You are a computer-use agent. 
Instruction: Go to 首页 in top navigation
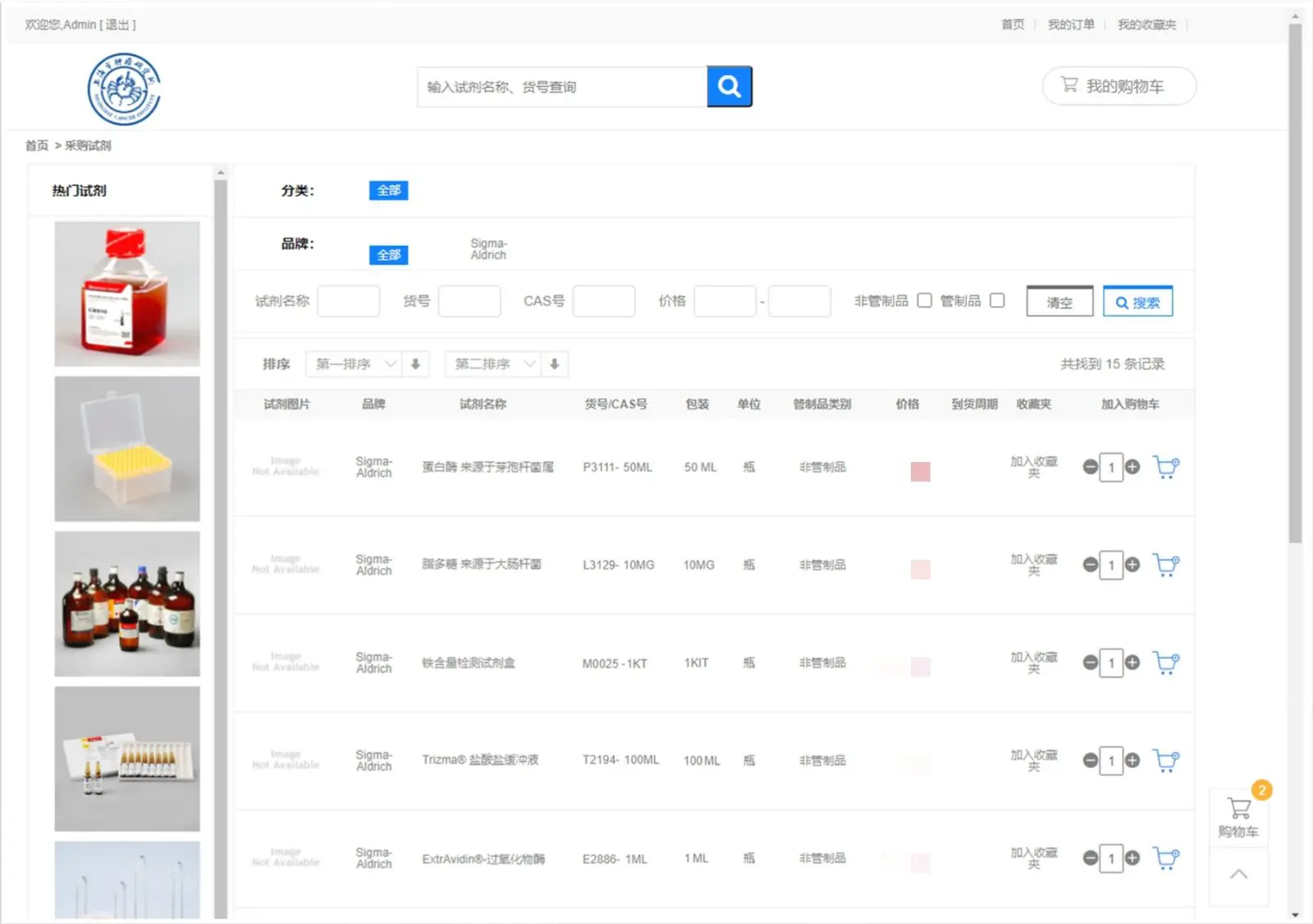click(x=1013, y=25)
